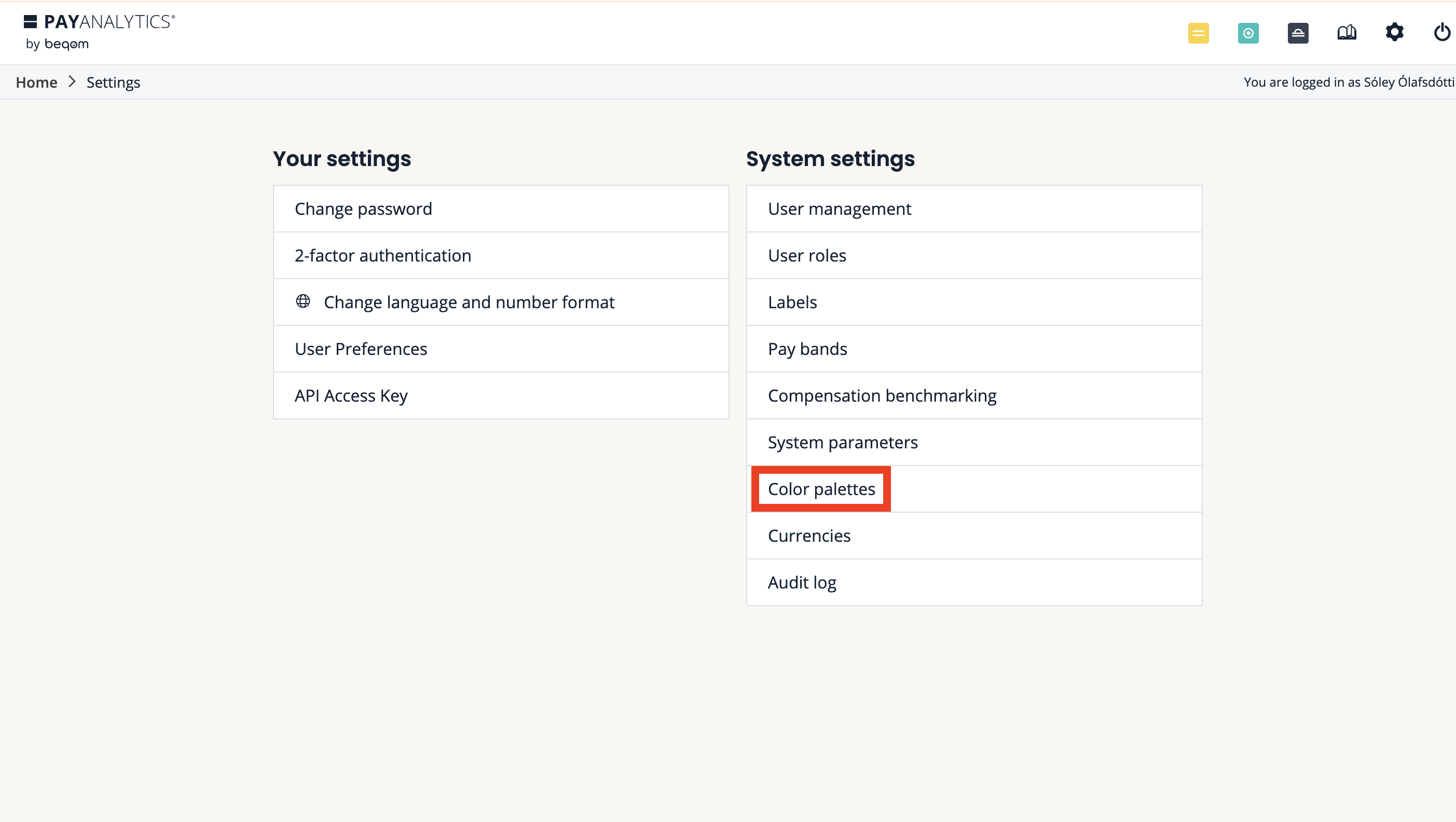This screenshot has height=822, width=1456.
Task: Click the settings gear icon
Action: point(1394,32)
